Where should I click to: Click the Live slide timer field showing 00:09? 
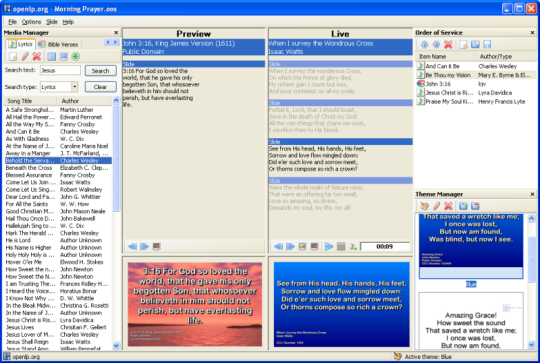tap(385, 247)
